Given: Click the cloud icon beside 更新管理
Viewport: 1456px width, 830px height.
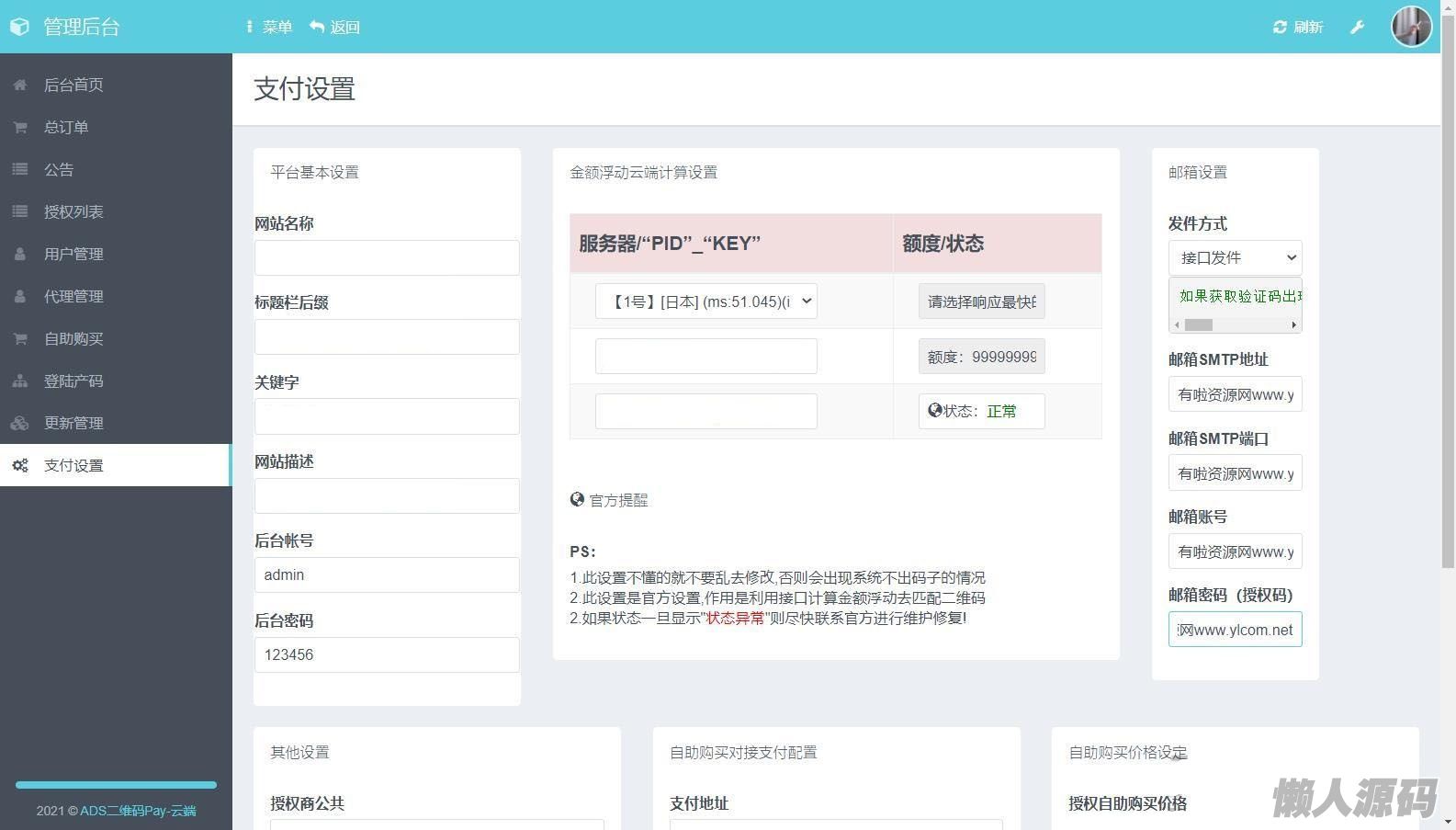Looking at the screenshot, I should click(20, 424).
